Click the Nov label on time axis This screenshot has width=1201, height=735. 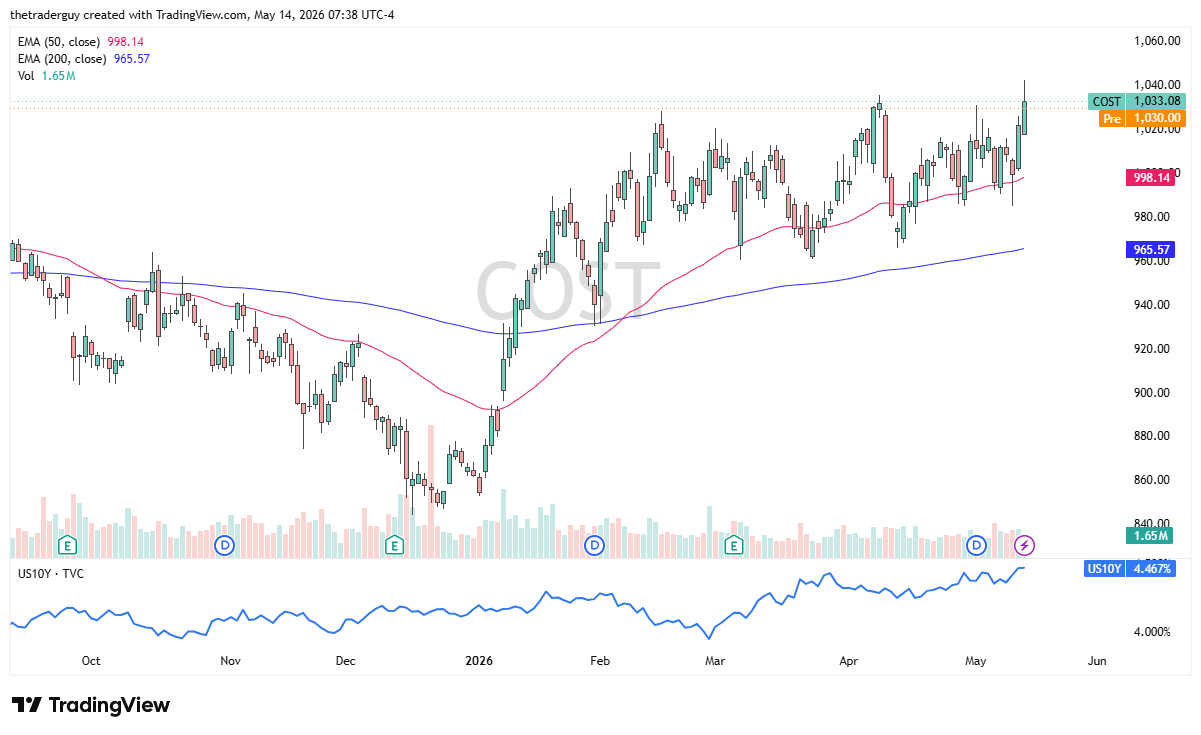(x=230, y=661)
